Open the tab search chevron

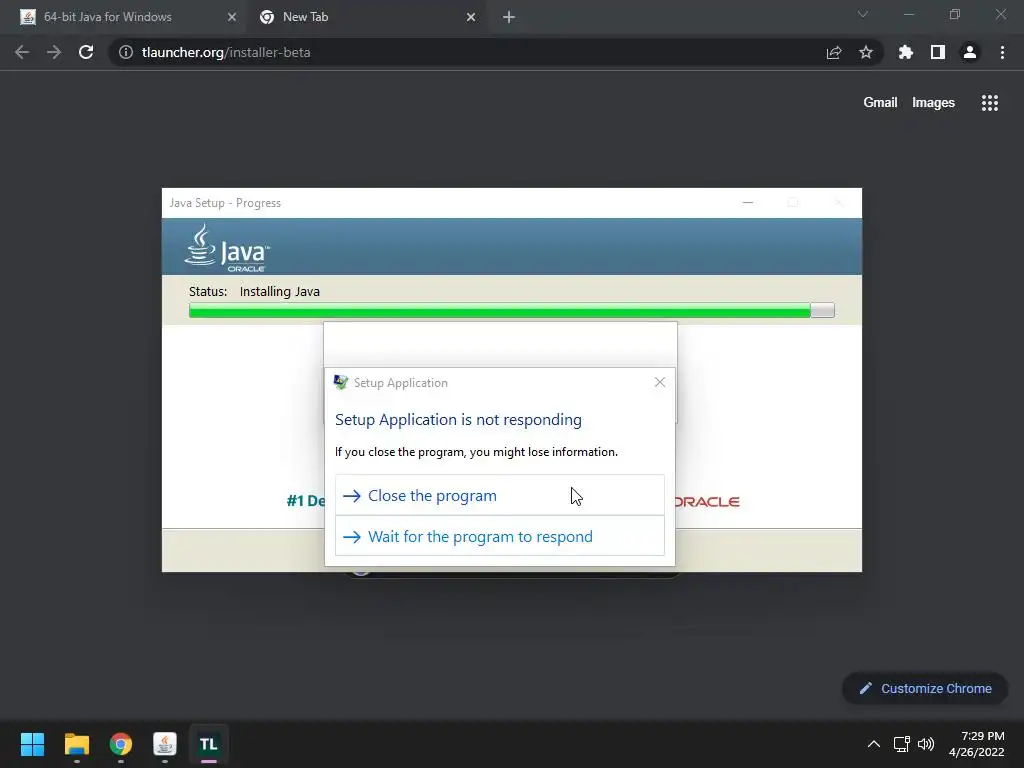863,14
